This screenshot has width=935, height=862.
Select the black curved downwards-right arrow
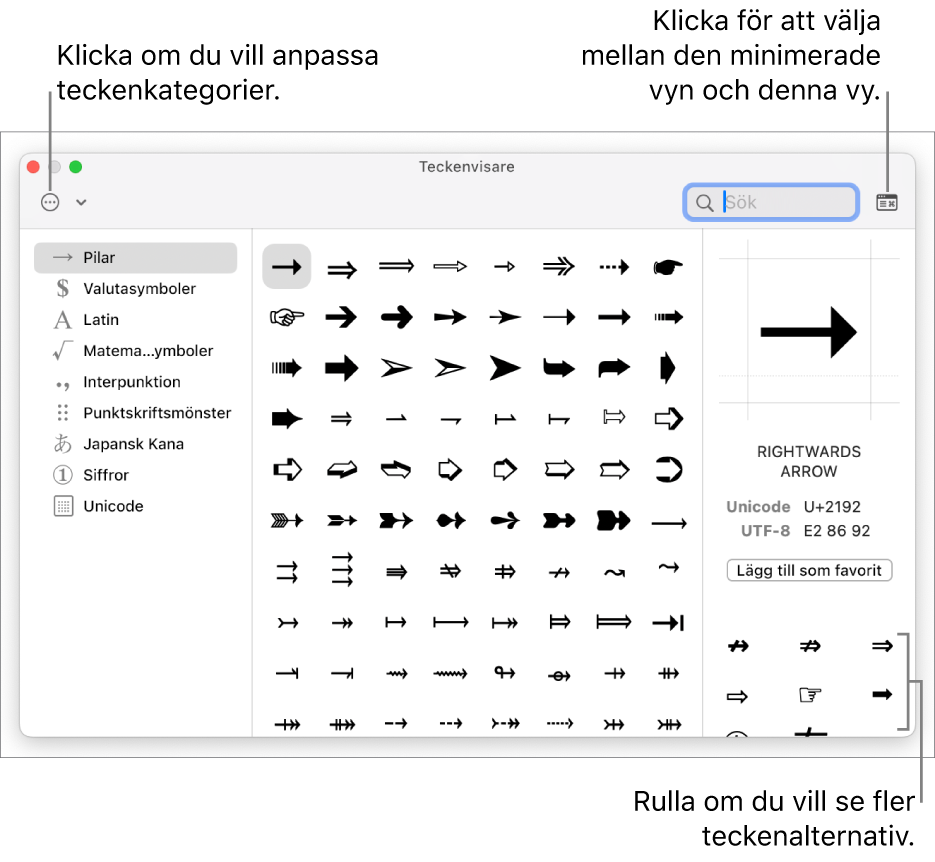pyautogui.click(x=559, y=368)
